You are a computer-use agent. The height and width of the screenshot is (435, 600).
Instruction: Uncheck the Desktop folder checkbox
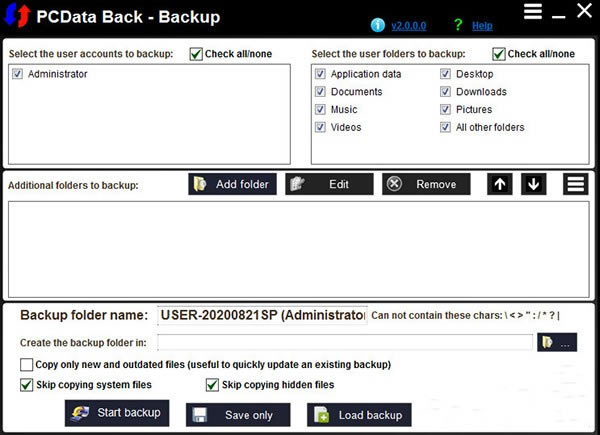click(445, 73)
